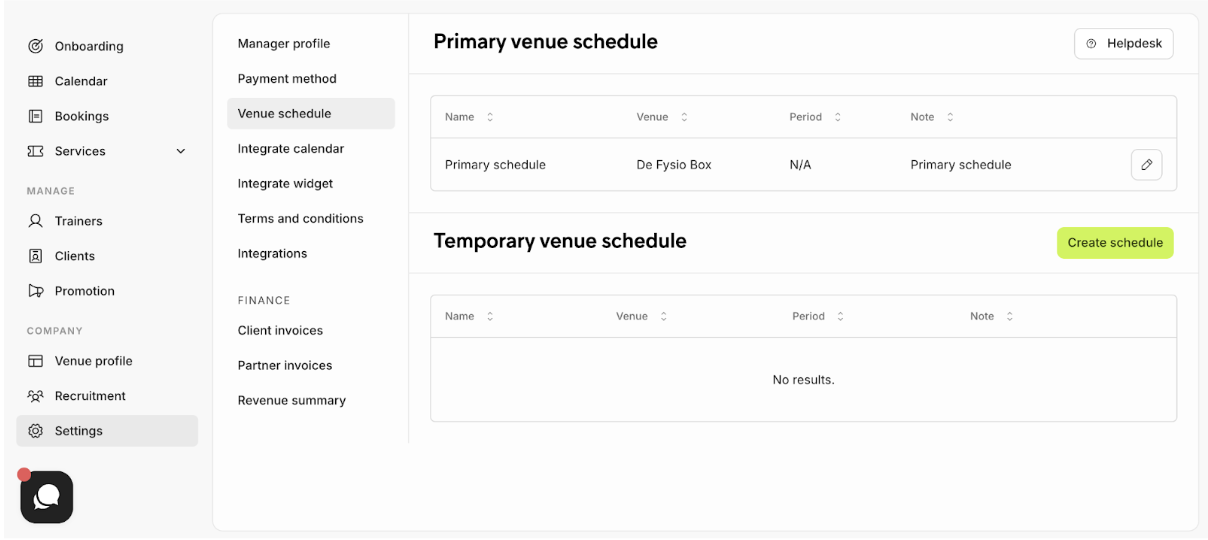Open Calendar via its grid icon
The image size is (1208, 540).
tap(36, 81)
